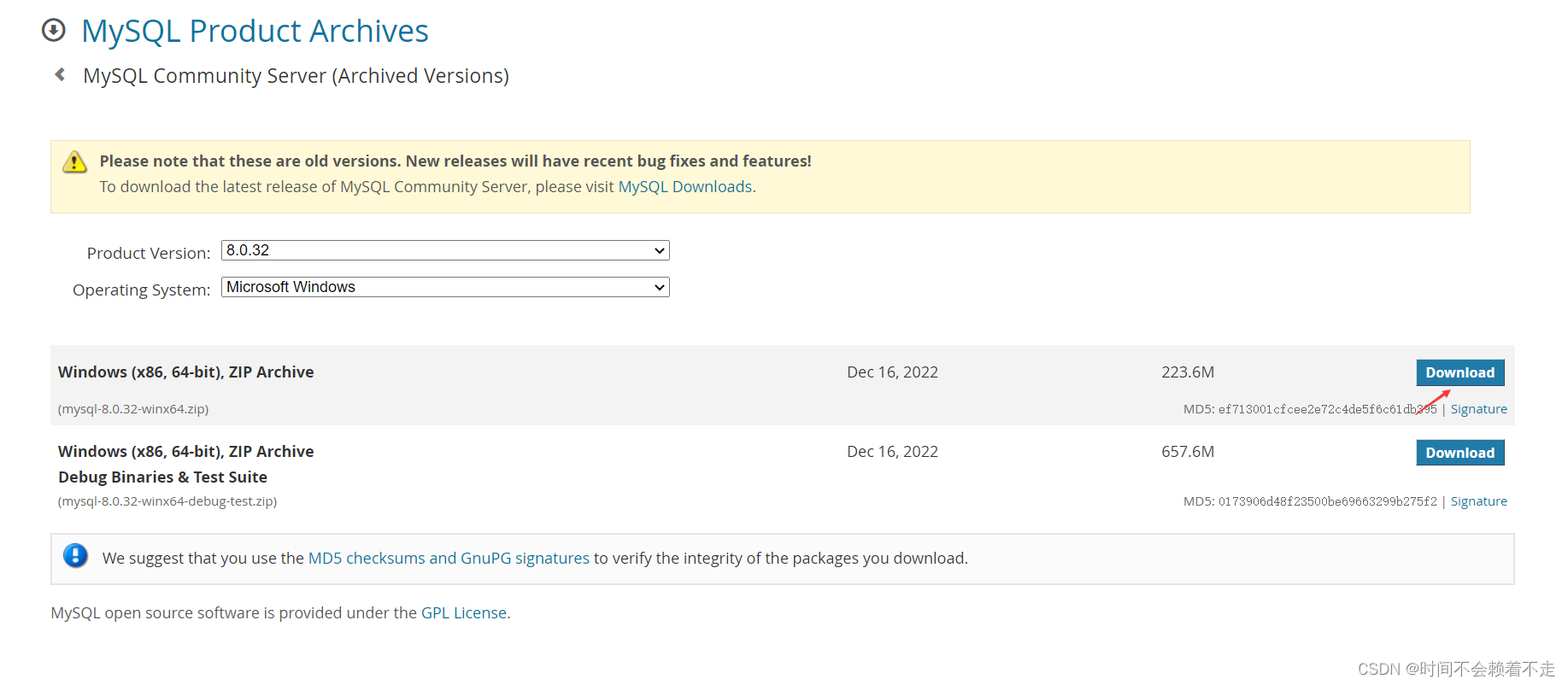Open the Operating System Microsoft Windows dropdown
This screenshot has width=1568, height=685.
pyautogui.click(x=445, y=287)
